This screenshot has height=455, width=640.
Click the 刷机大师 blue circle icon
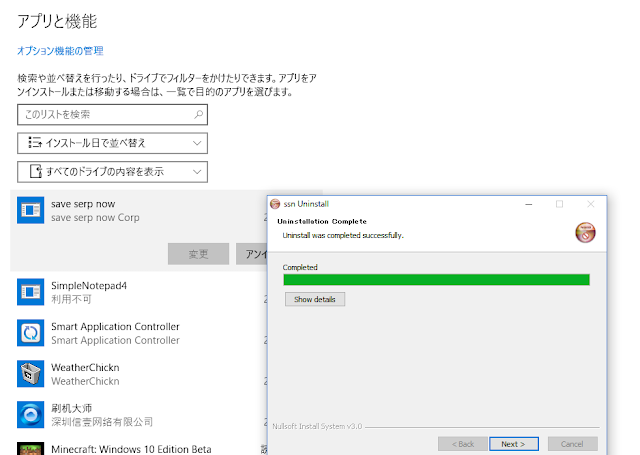(31, 414)
